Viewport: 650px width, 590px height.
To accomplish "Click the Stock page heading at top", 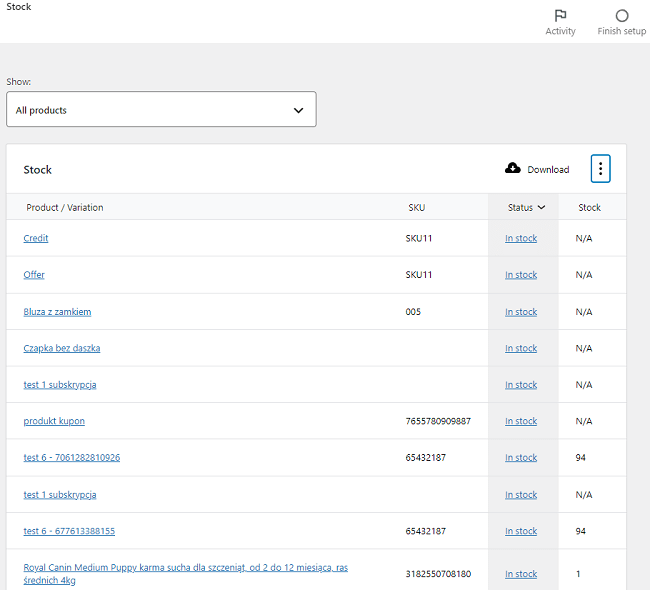I will tap(19, 7).
